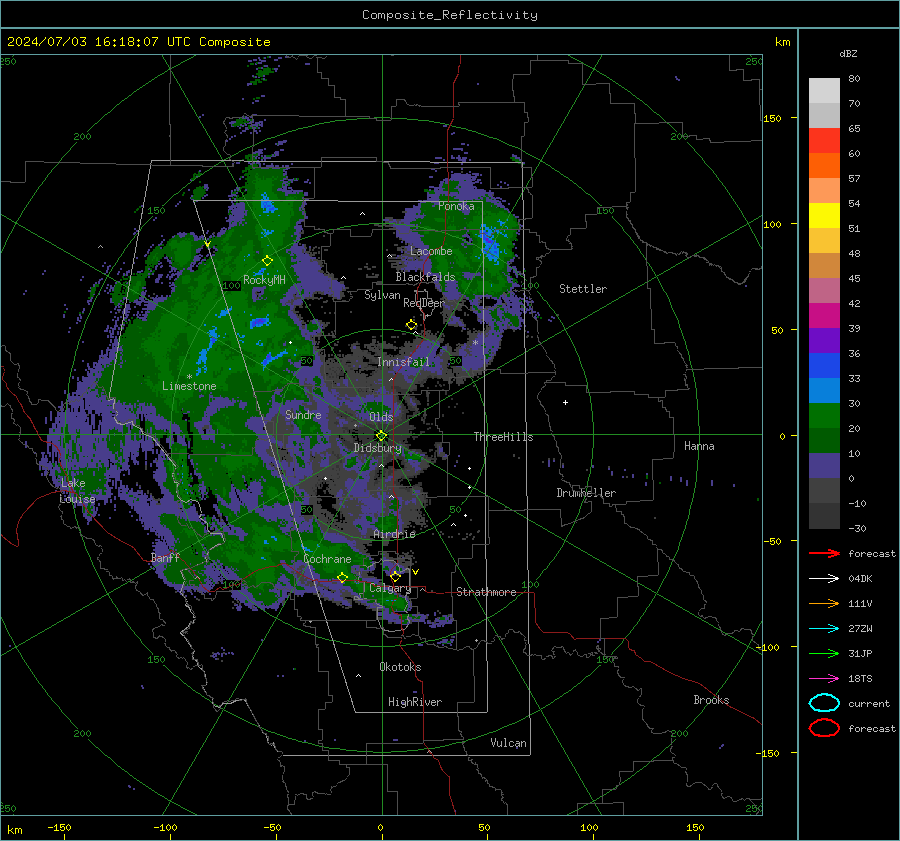Click the yellow diamond marker above RockyMH
The width and height of the screenshot is (900, 841).
coord(267,261)
